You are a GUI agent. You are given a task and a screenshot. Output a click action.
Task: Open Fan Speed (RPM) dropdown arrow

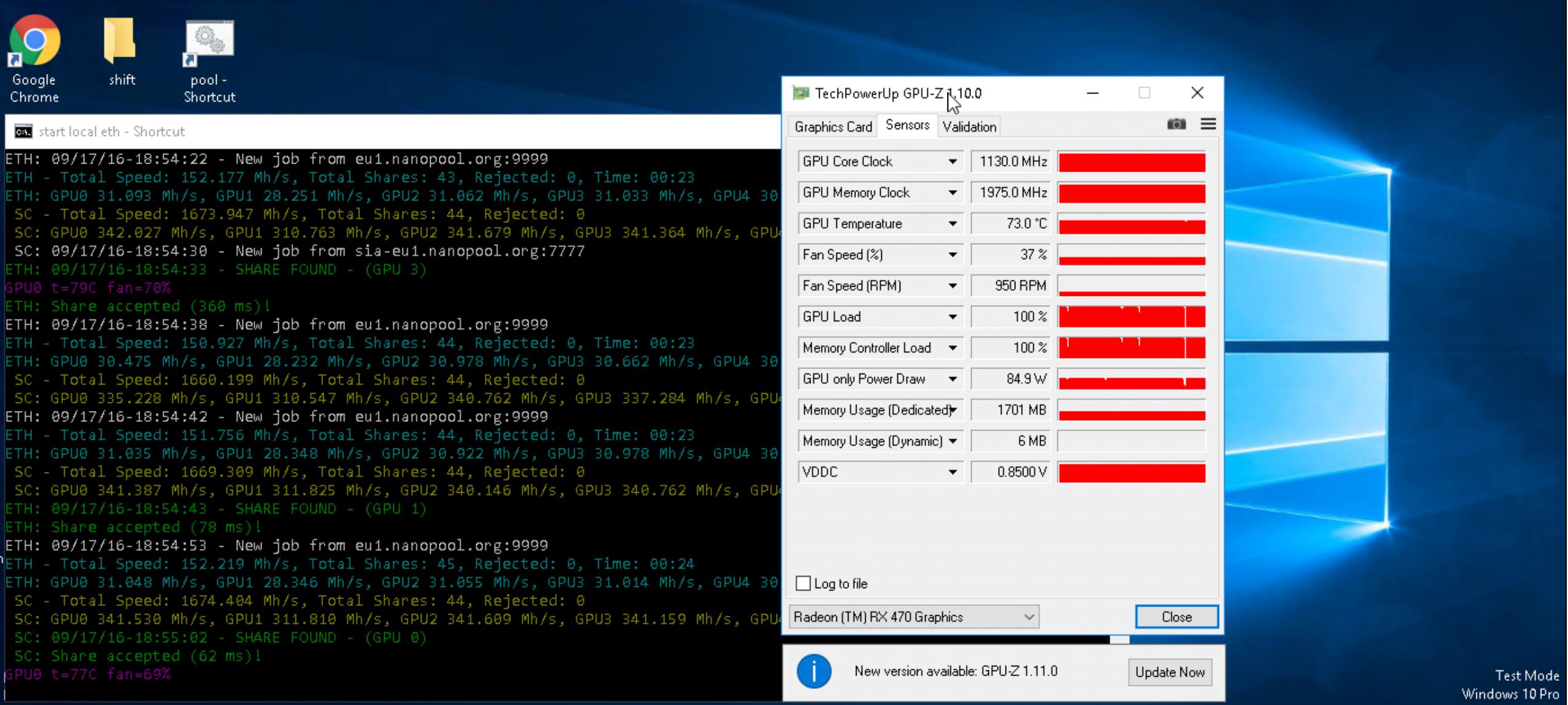tap(952, 286)
